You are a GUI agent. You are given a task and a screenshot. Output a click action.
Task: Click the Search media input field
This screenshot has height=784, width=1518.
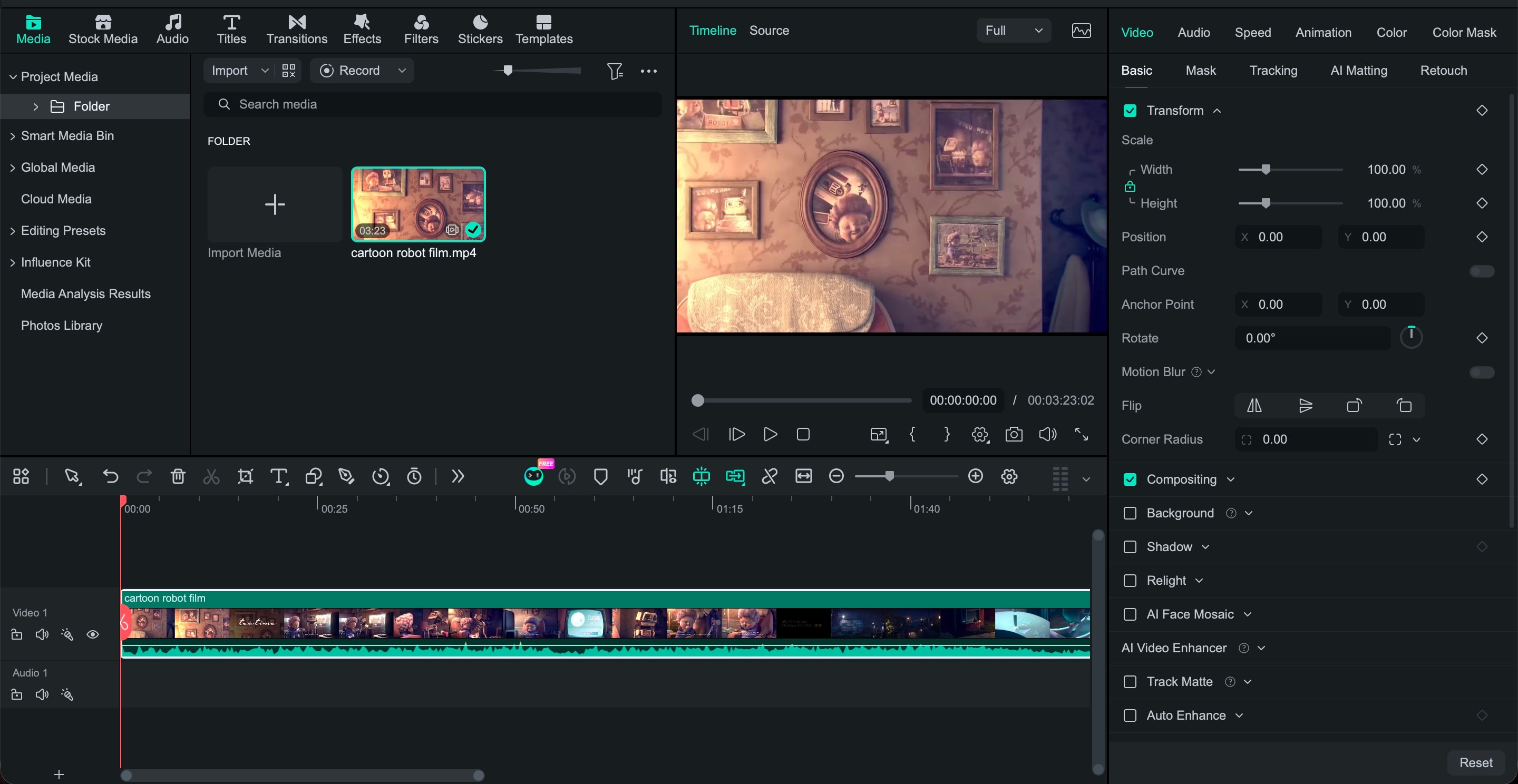(x=433, y=104)
